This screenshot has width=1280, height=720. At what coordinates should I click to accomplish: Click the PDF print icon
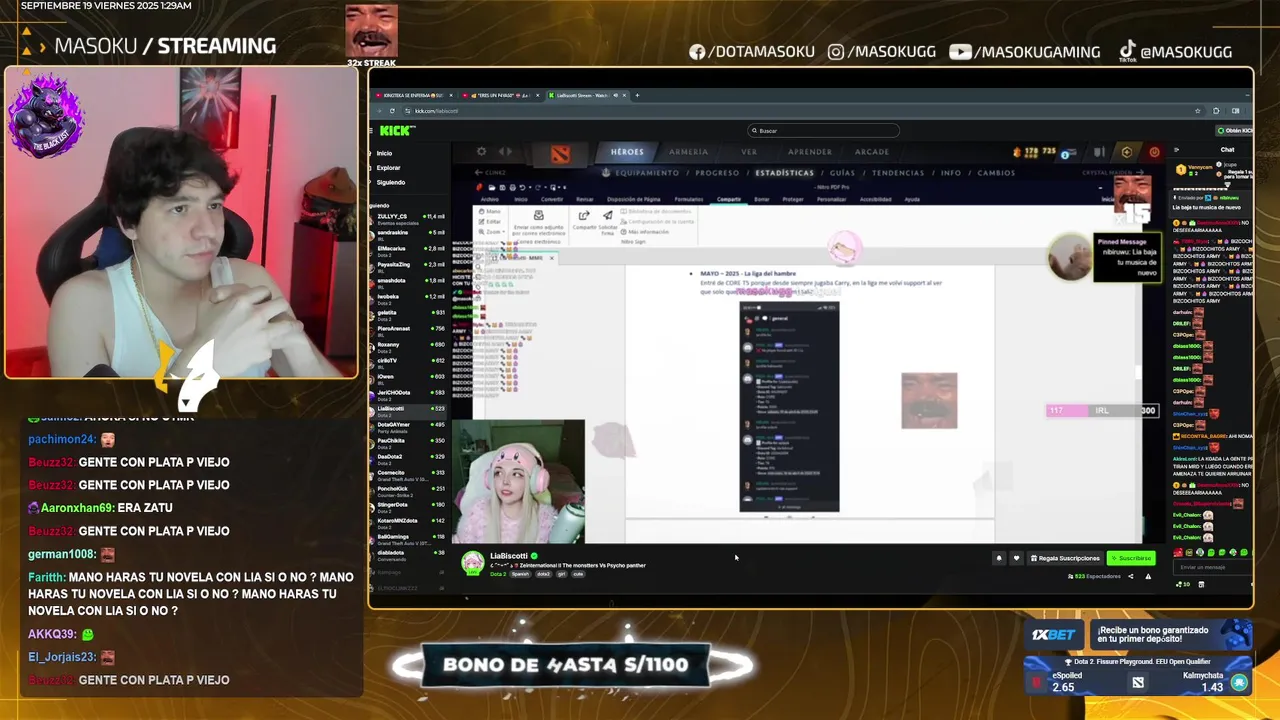513,187
